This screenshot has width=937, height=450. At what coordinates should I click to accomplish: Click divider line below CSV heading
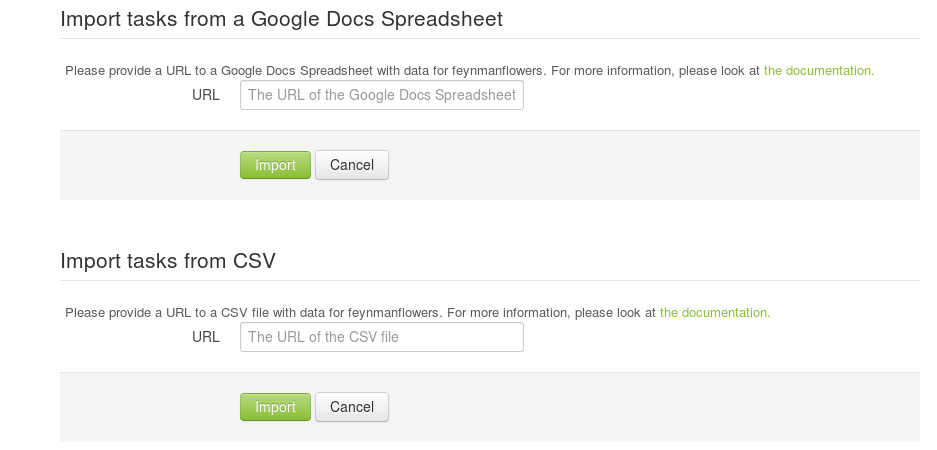(x=490, y=280)
